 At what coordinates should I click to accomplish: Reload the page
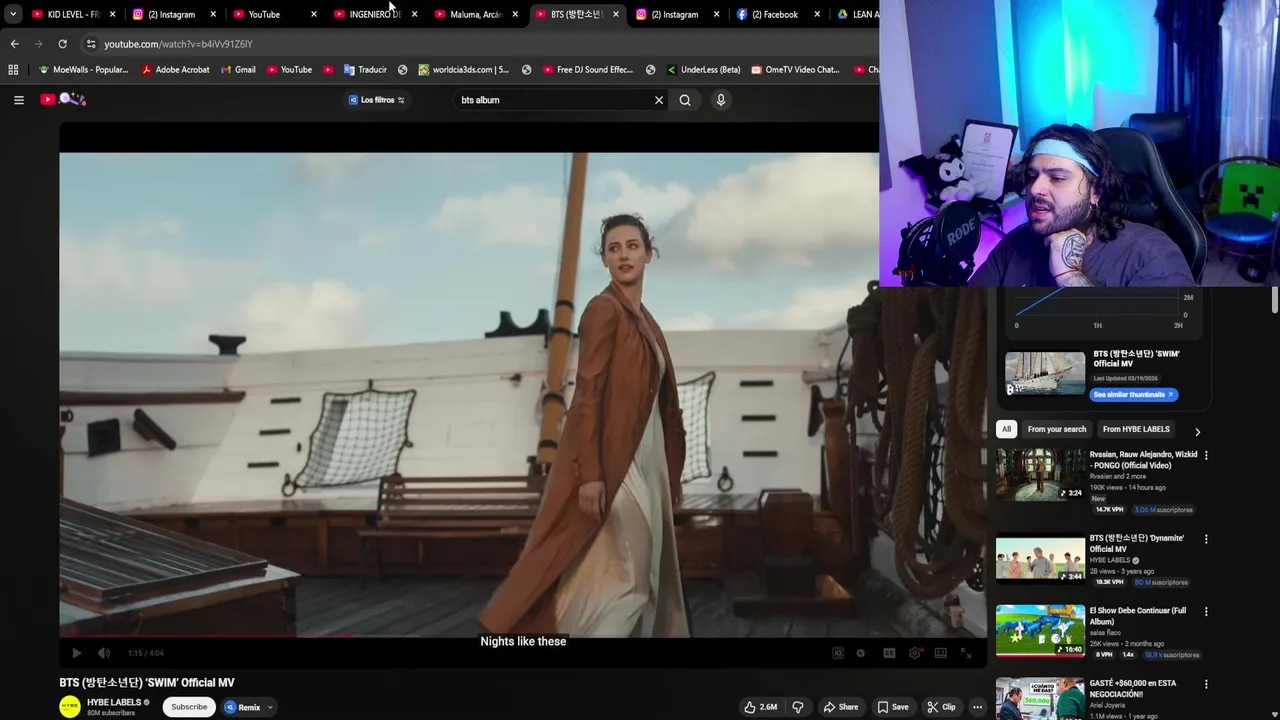coord(62,44)
